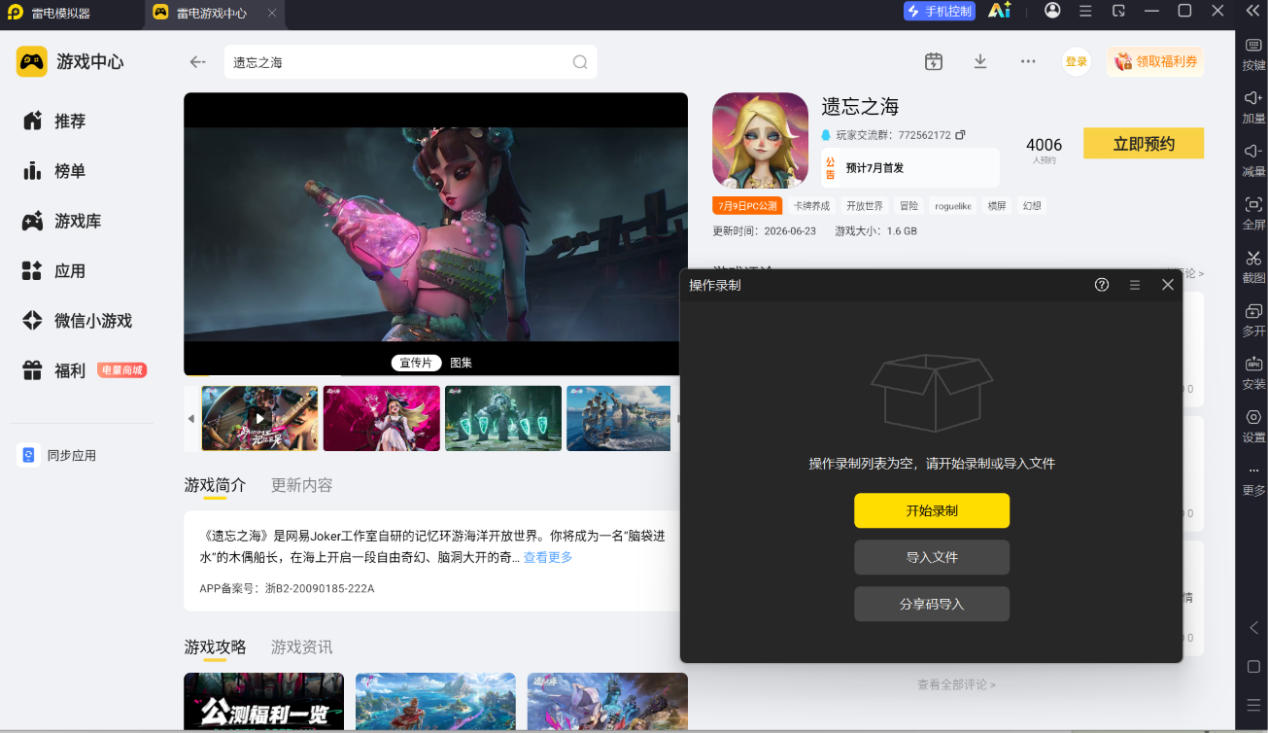Open the 多开 multi-instance tool
1268x733 pixels.
(1253, 319)
